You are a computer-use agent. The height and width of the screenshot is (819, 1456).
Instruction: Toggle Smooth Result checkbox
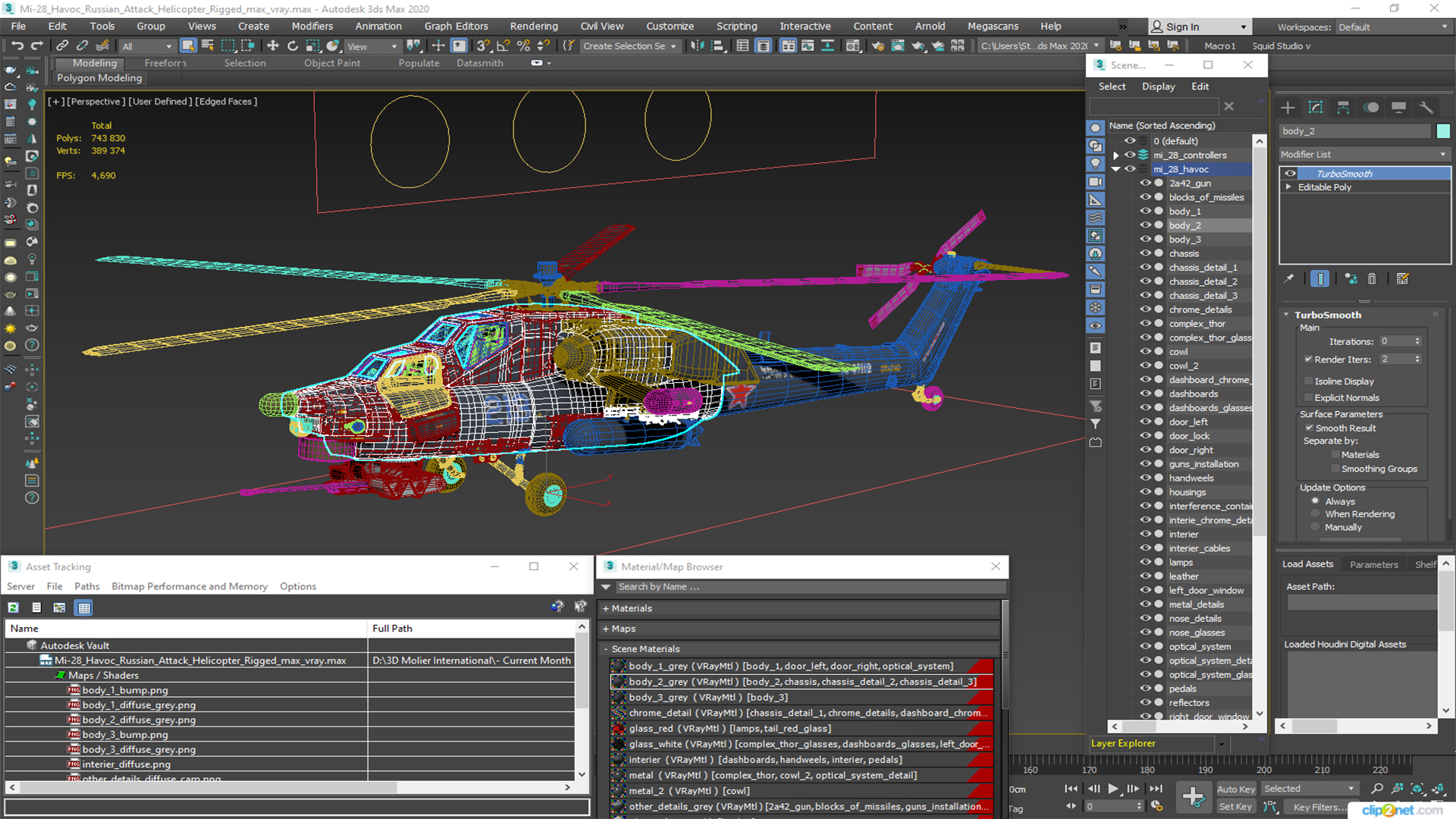(1309, 428)
